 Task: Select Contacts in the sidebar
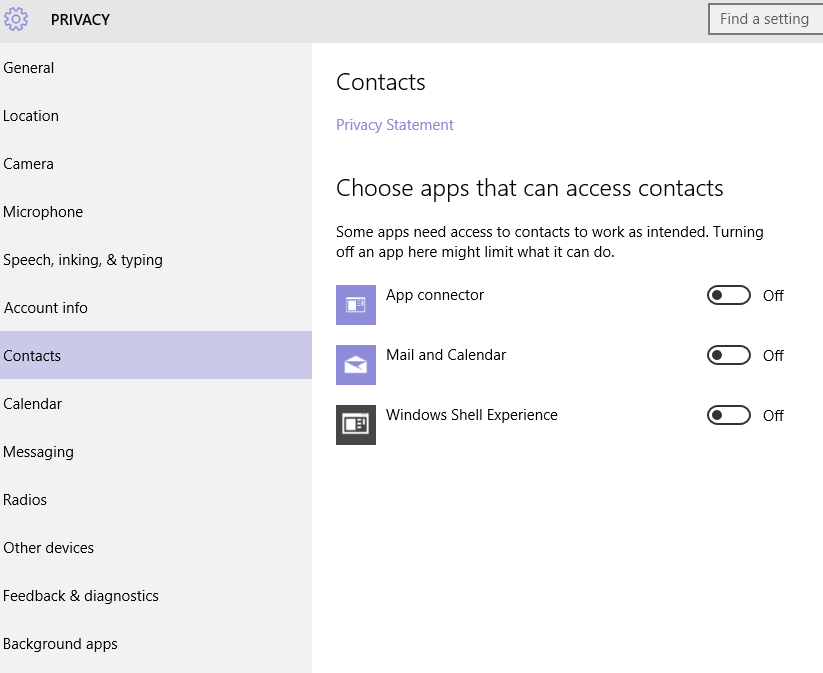tap(156, 355)
